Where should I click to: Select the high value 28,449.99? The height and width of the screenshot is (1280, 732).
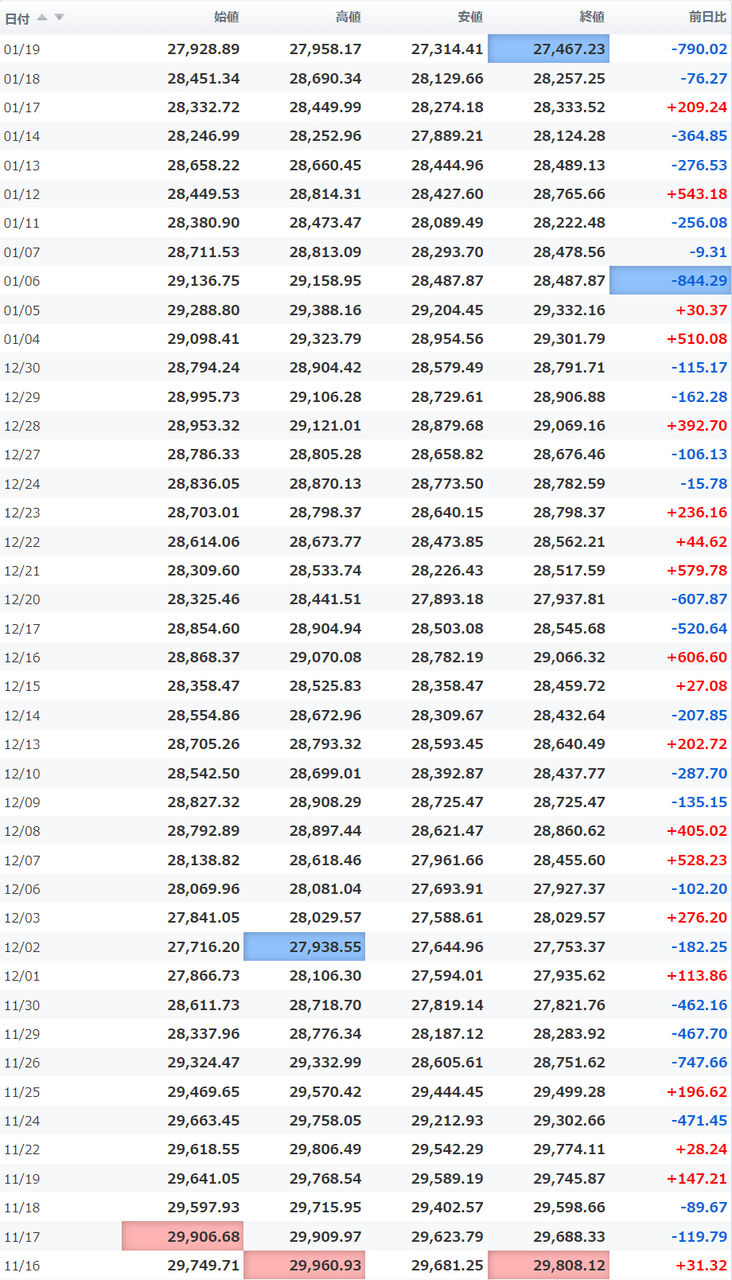coord(326,107)
